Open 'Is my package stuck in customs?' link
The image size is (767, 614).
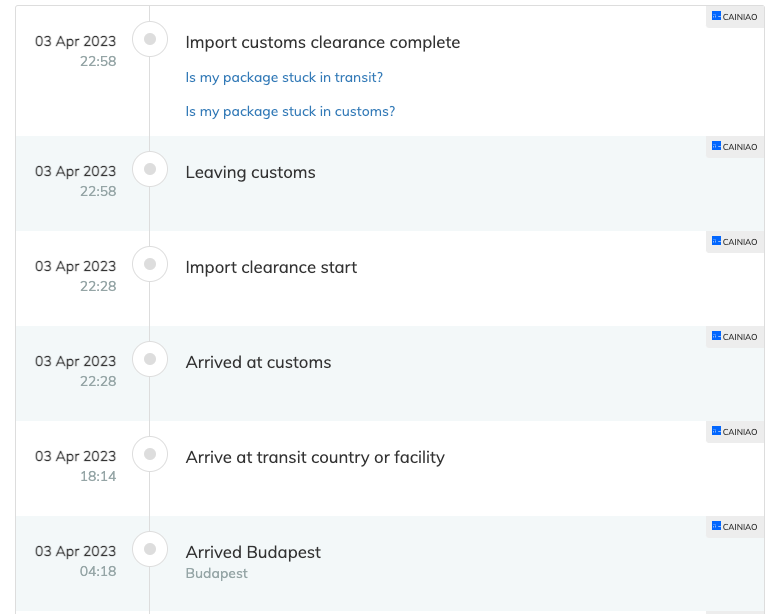[x=290, y=112]
